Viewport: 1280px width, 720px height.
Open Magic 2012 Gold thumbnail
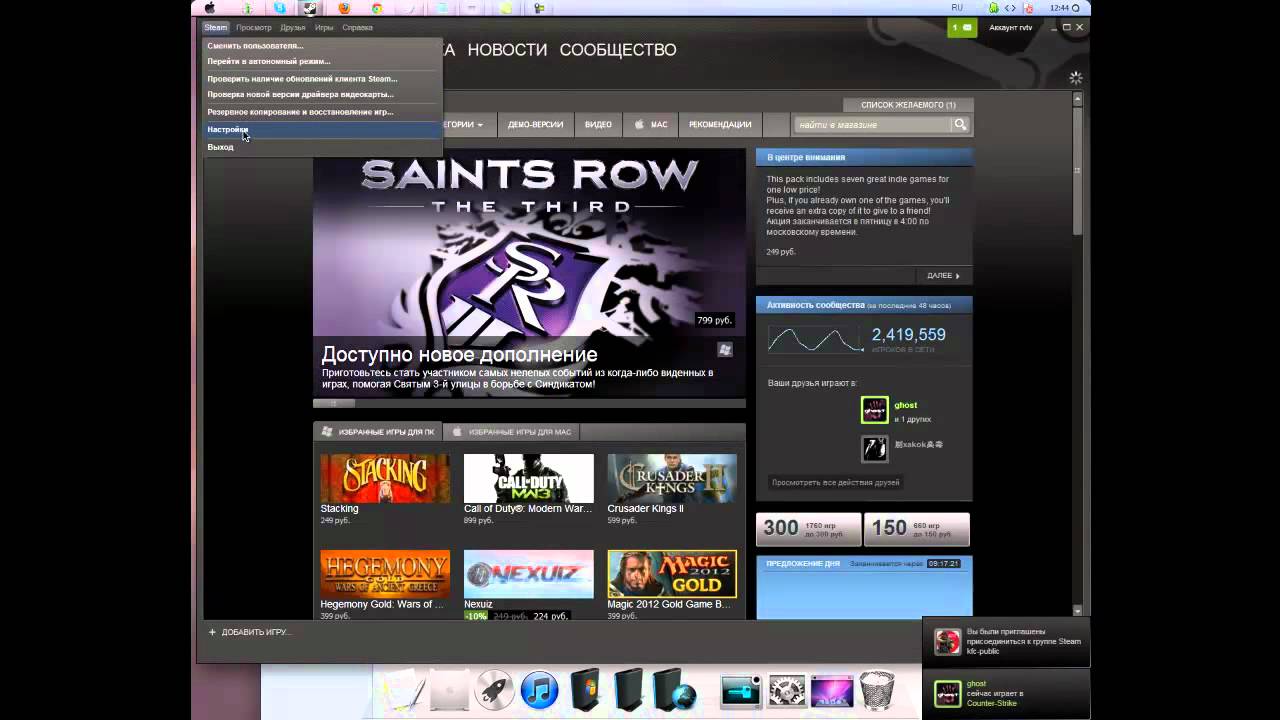pos(672,574)
